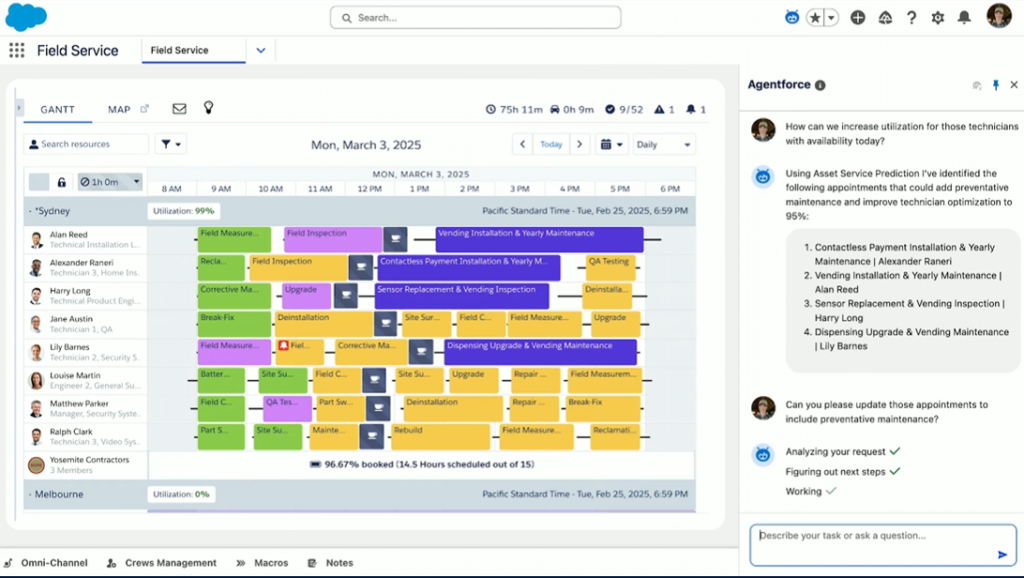Close the Agentforce panel
The height and width of the screenshot is (578, 1024).
coord(1014,85)
